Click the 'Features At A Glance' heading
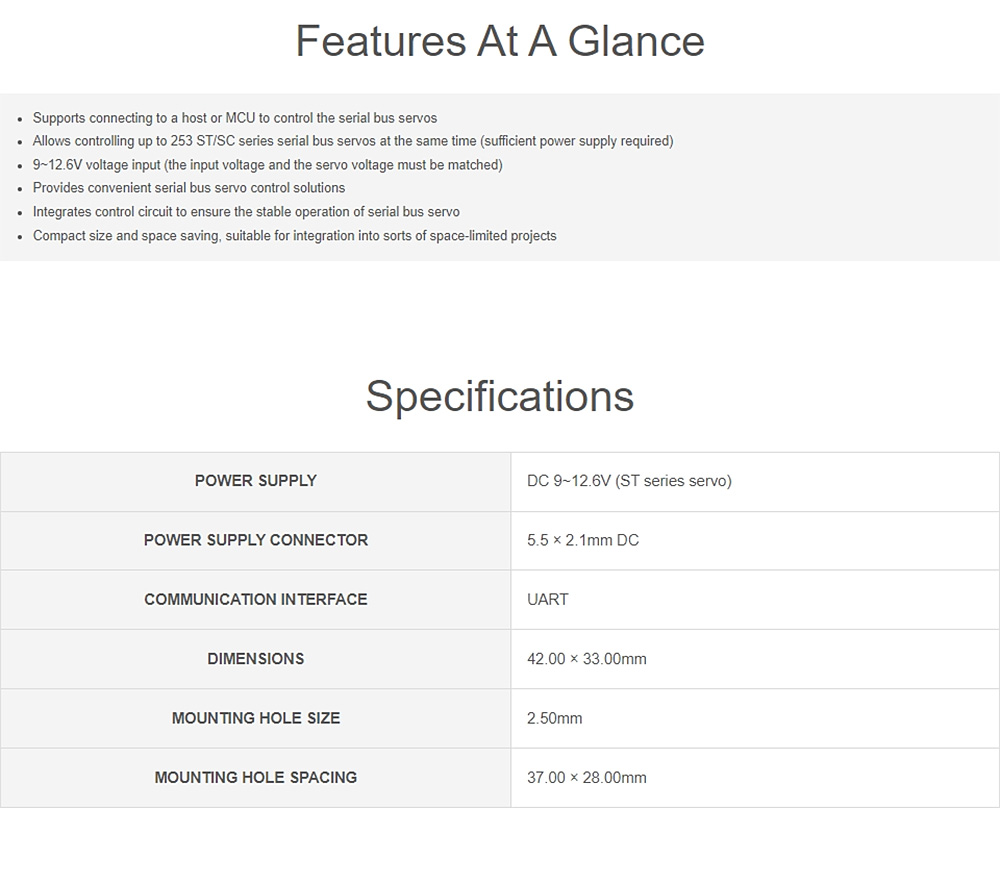The height and width of the screenshot is (874, 1000). coord(500,41)
